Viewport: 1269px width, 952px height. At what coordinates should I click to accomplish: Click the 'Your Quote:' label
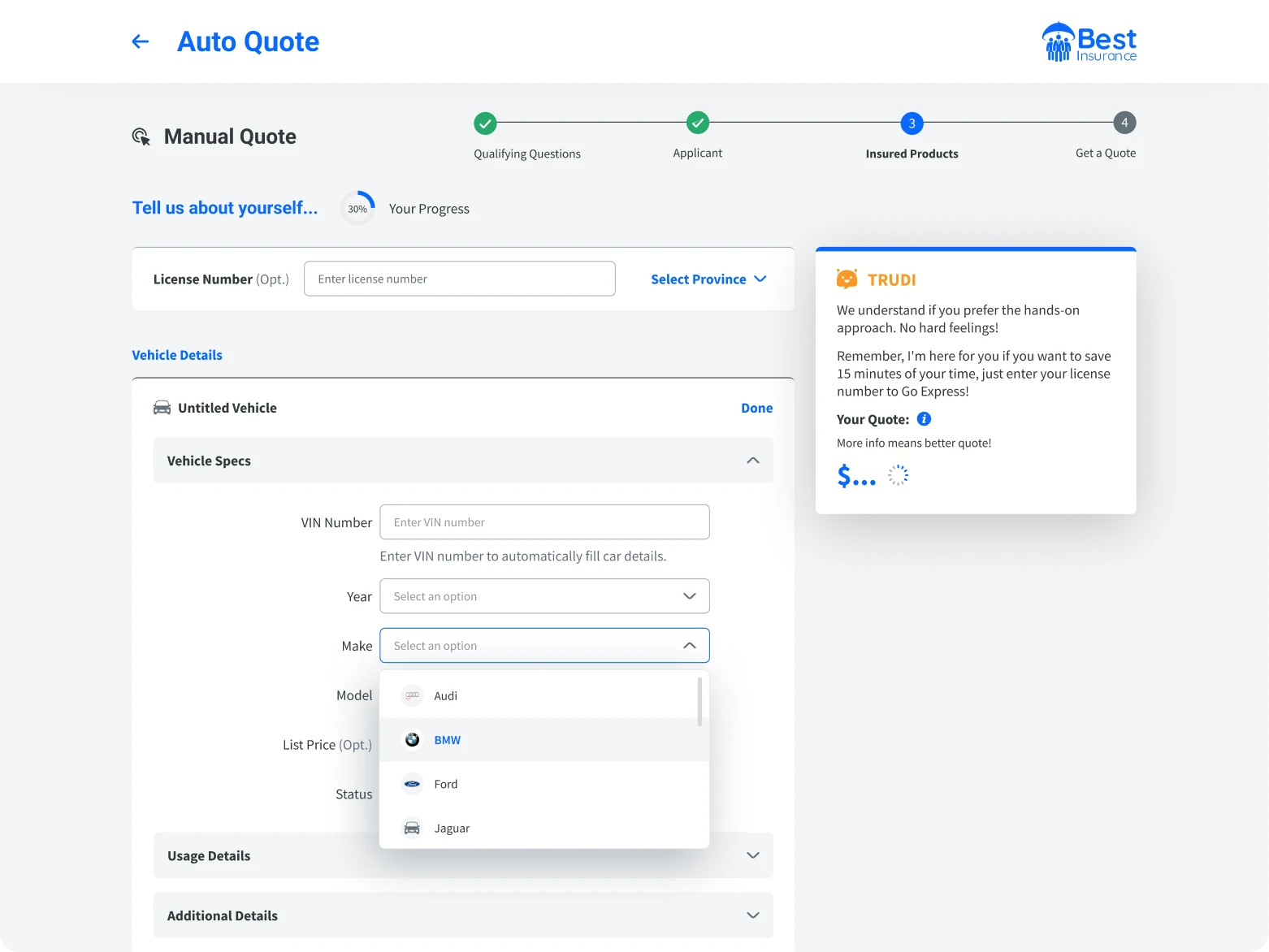tap(873, 419)
